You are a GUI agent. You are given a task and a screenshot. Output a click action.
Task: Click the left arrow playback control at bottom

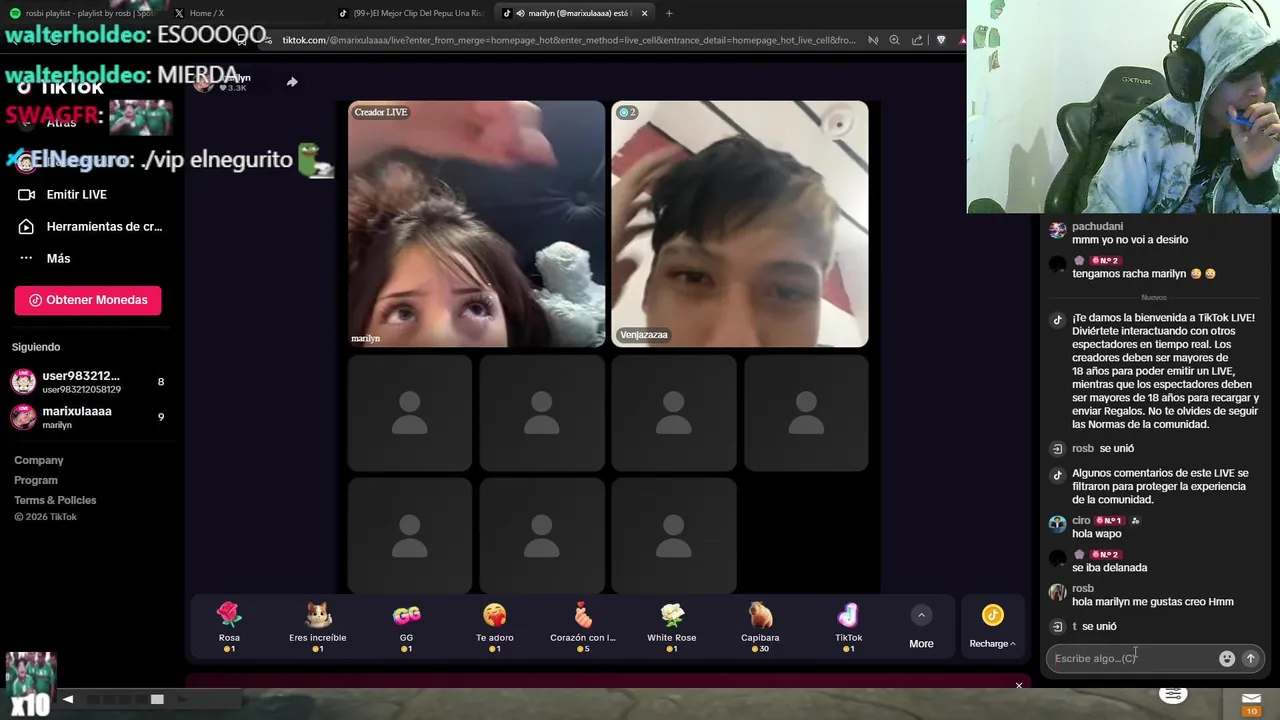click(x=68, y=699)
